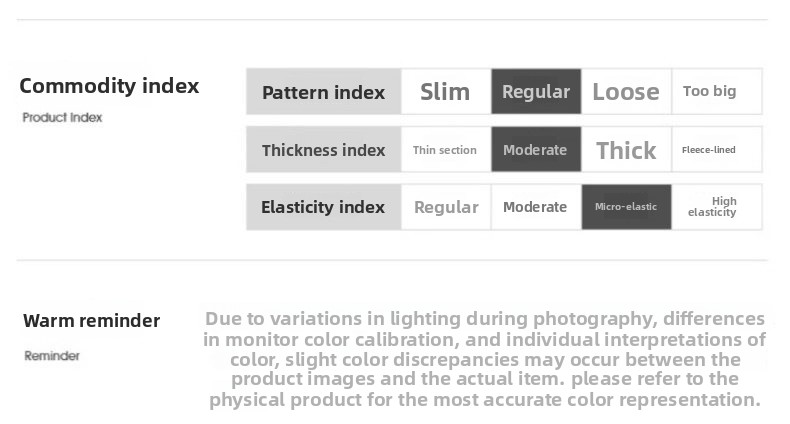Select Moderate in the Elasticity index row
Screen dimensions: 790x424
pos(535,207)
